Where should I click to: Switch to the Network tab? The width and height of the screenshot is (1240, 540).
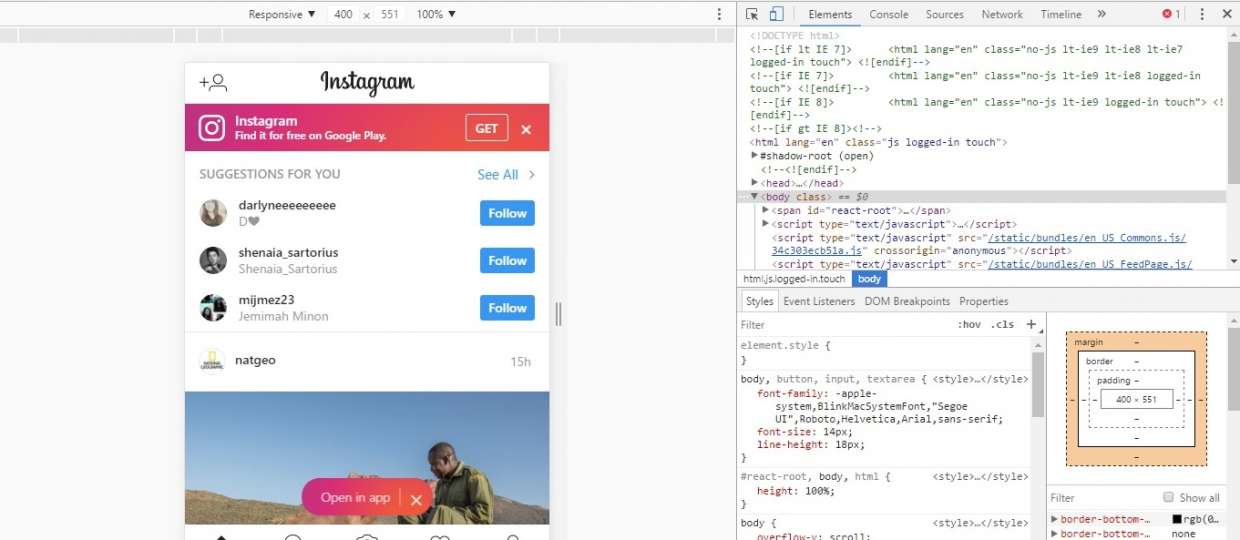click(1002, 14)
